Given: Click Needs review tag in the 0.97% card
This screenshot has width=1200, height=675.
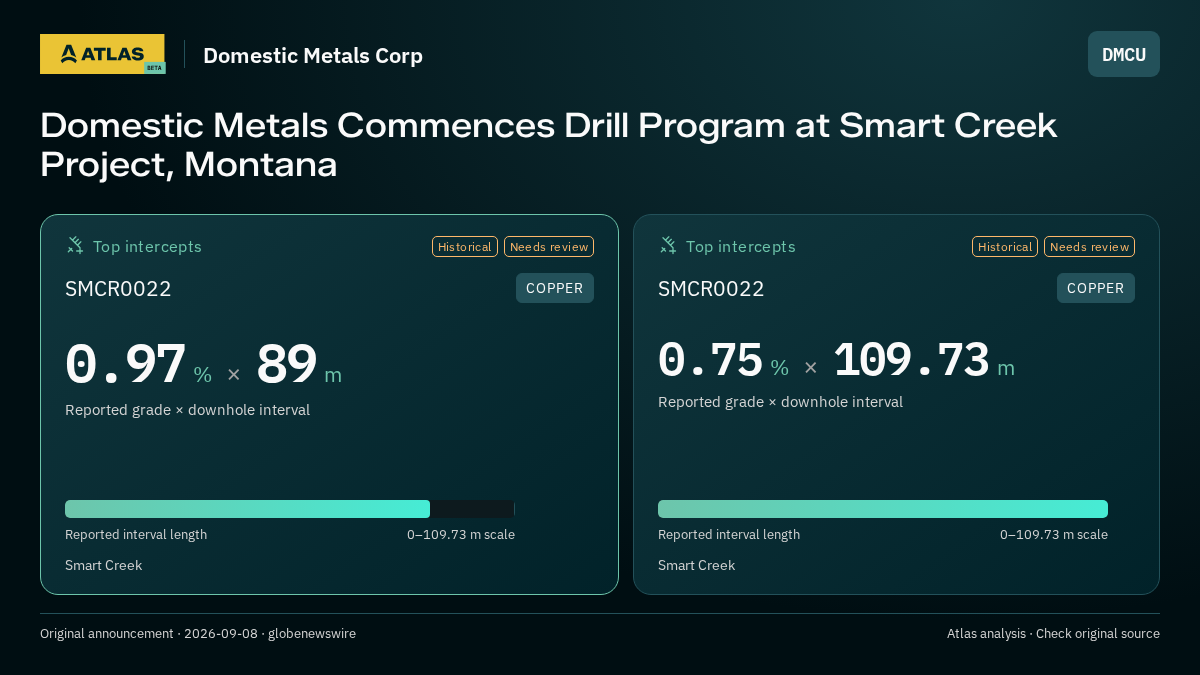Looking at the screenshot, I should pos(549,247).
